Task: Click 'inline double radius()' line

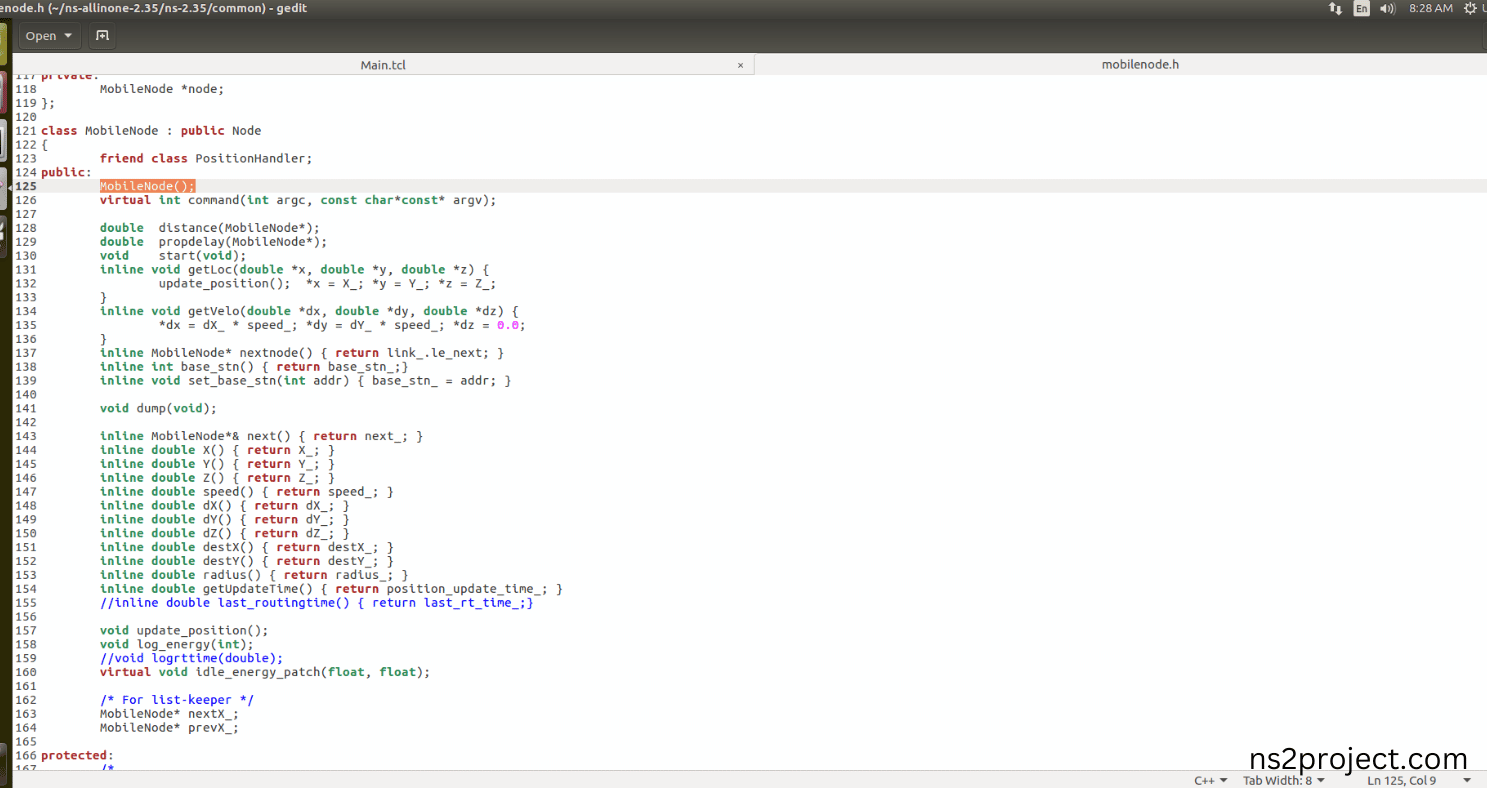Action: pyautogui.click(x=254, y=575)
